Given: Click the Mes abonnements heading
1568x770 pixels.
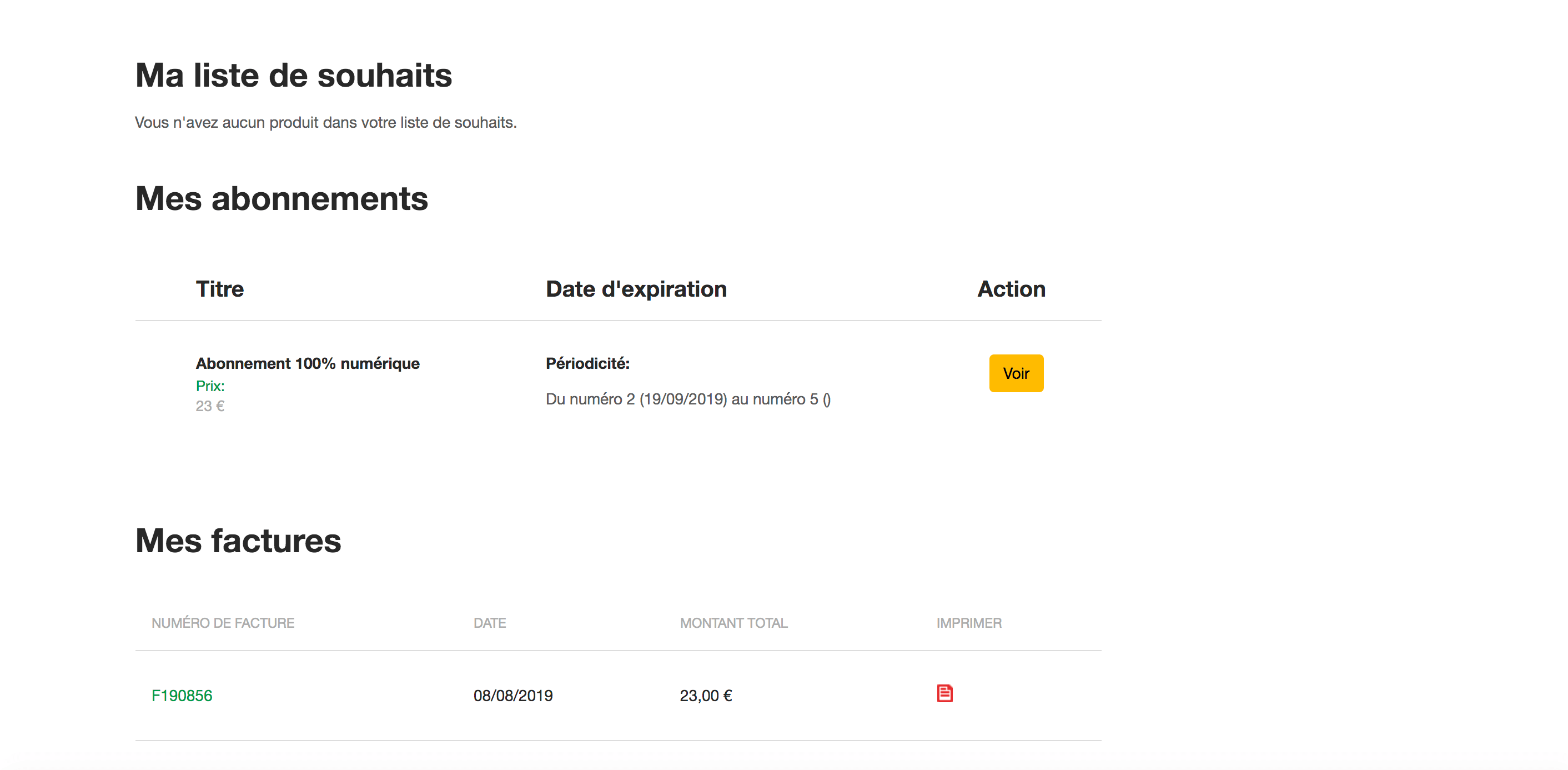Looking at the screenshot, I should click(x=281, y=198).
